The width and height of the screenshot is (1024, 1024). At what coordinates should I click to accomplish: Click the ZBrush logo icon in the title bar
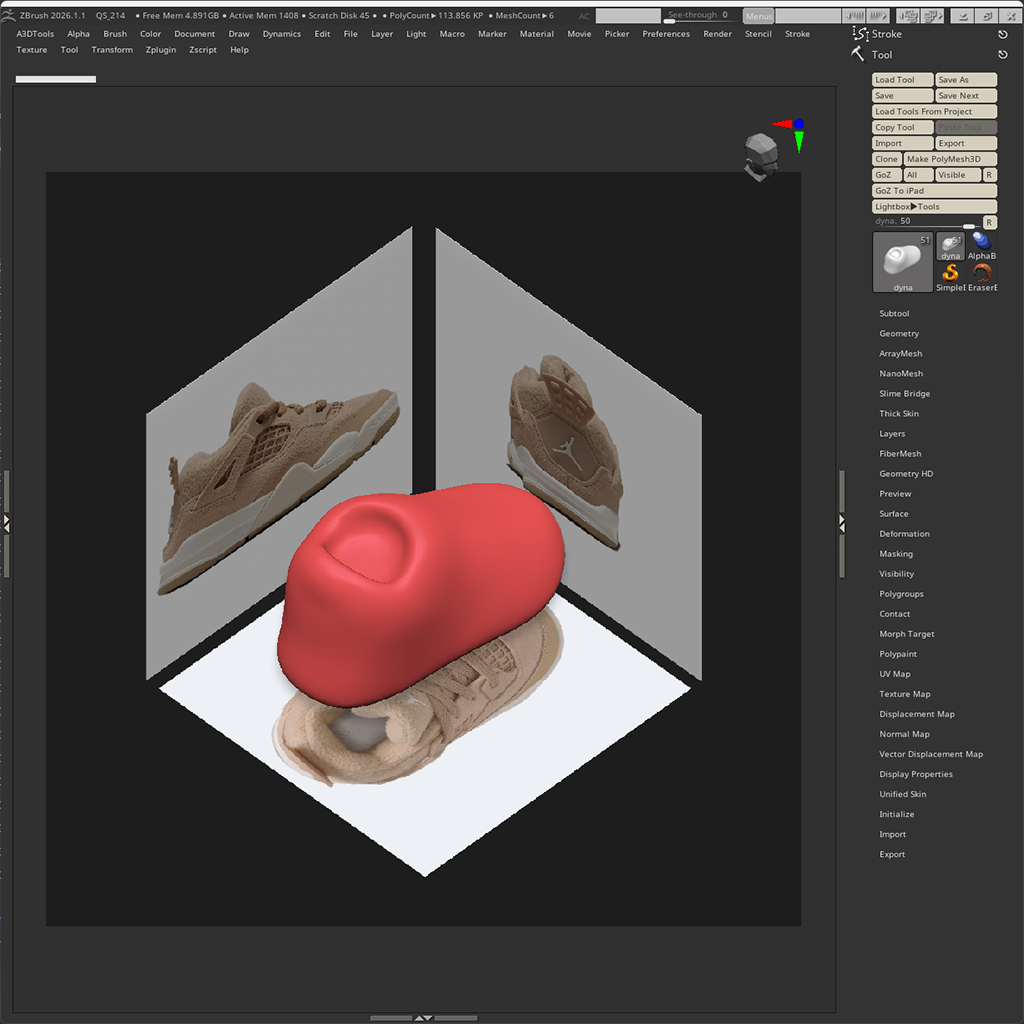pos(8,15)
